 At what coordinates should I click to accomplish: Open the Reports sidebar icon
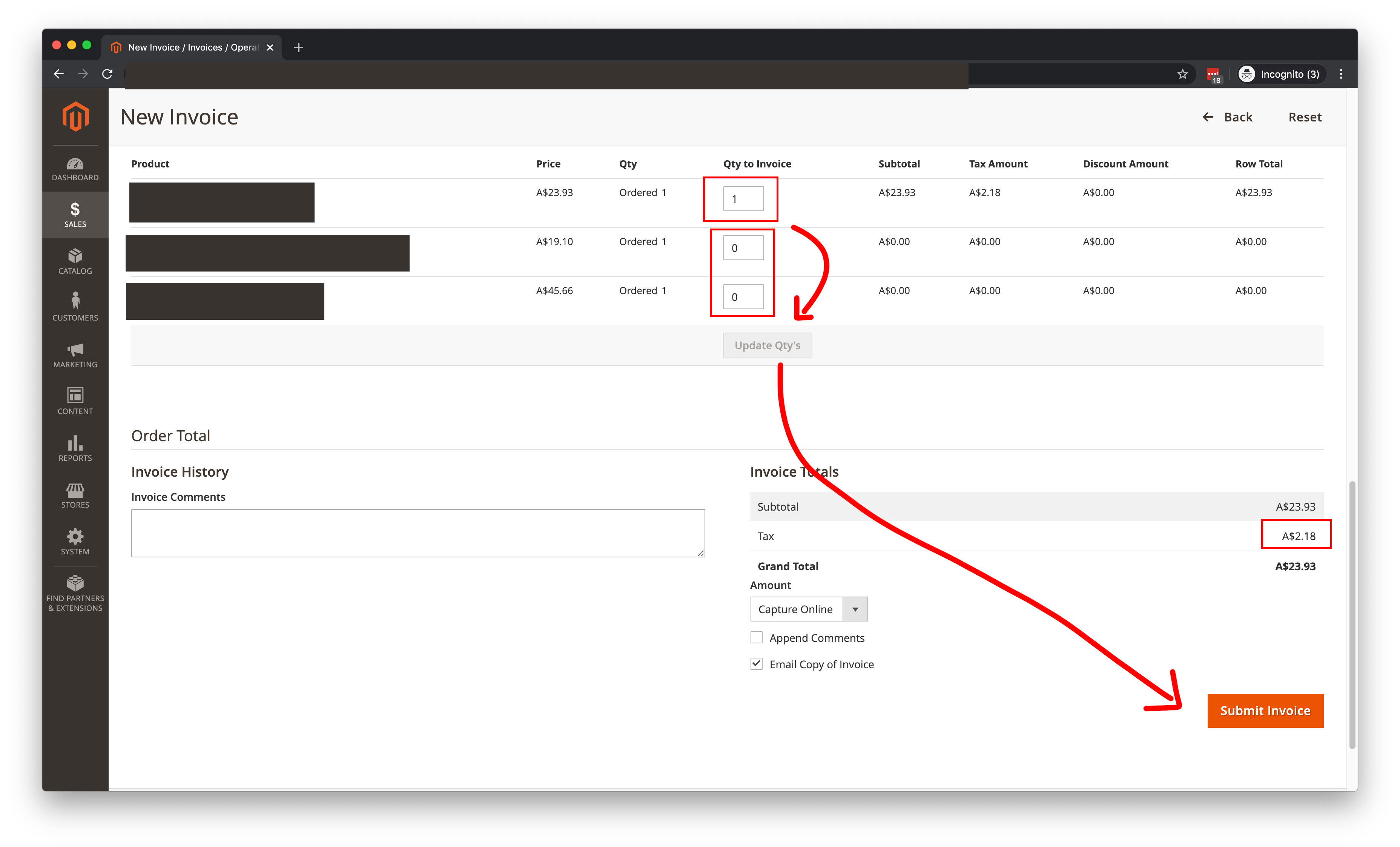[74, 448]
